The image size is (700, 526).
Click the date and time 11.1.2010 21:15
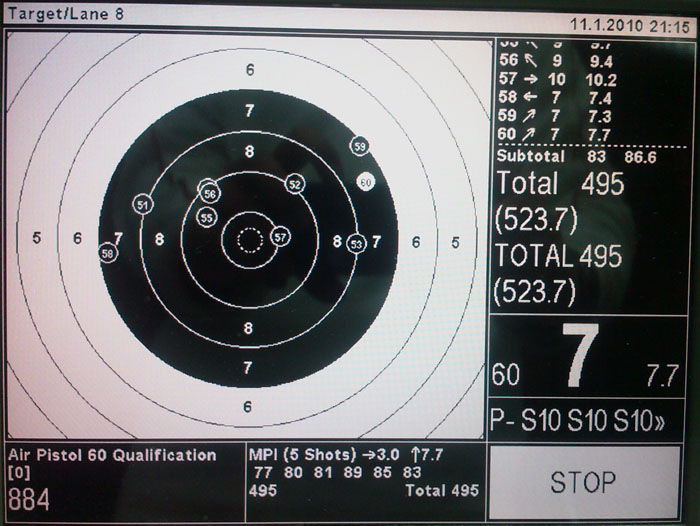point(630,25)
